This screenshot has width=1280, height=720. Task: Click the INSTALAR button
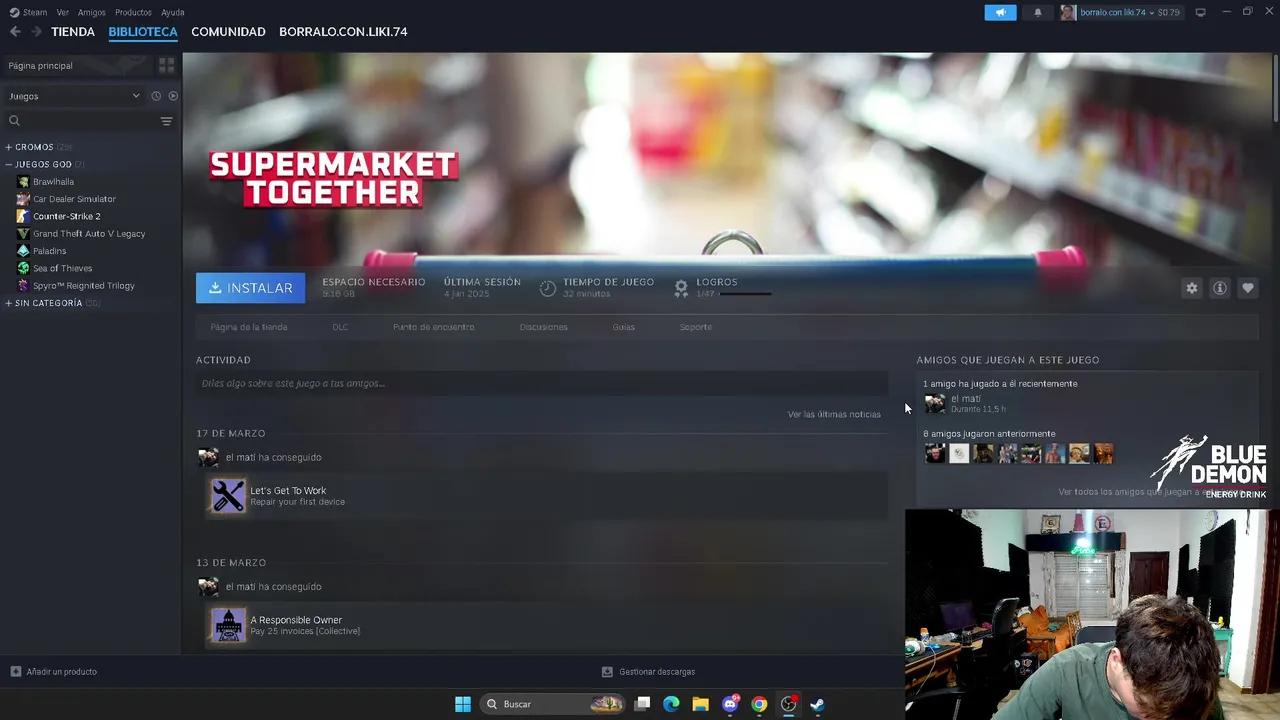click(x=250, y=288)
